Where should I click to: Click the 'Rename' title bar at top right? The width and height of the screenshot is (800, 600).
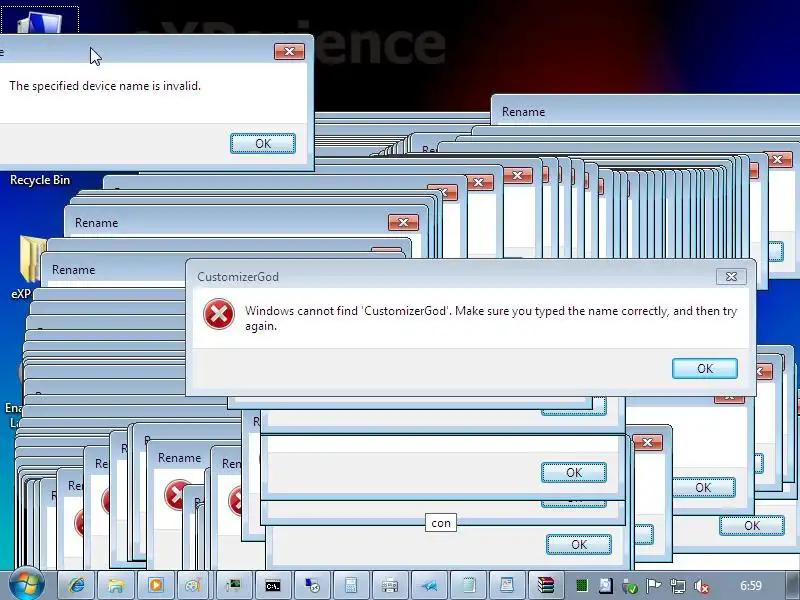[x=645, y=112]
